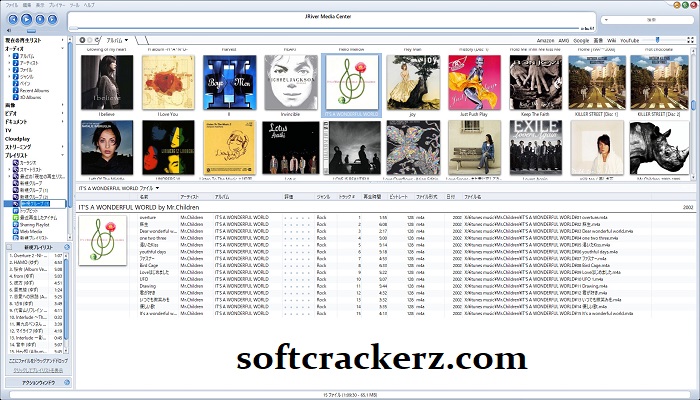Click the スマートリスト playlist icon
Image resolution: width=700 pixels, height=400 pixels.
(x=16, y=170)
